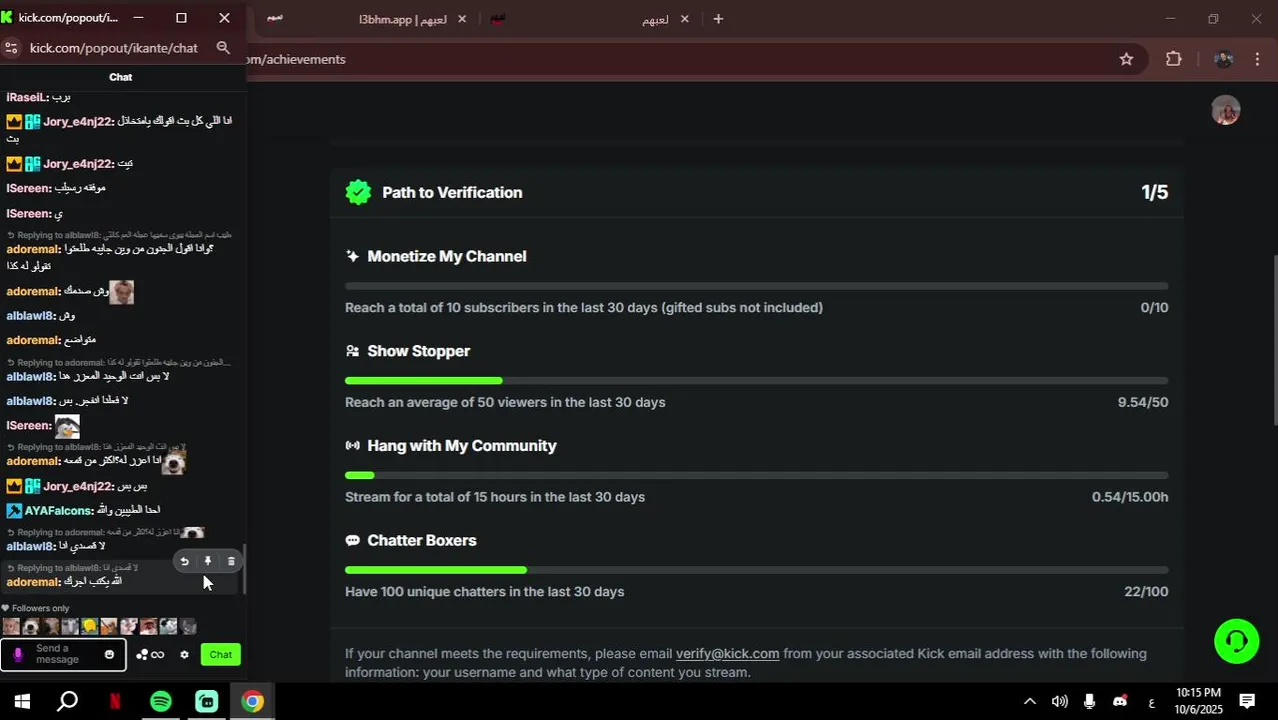
Task: Open Chrome extensions puzzle icon
Action: point(1174,59)
